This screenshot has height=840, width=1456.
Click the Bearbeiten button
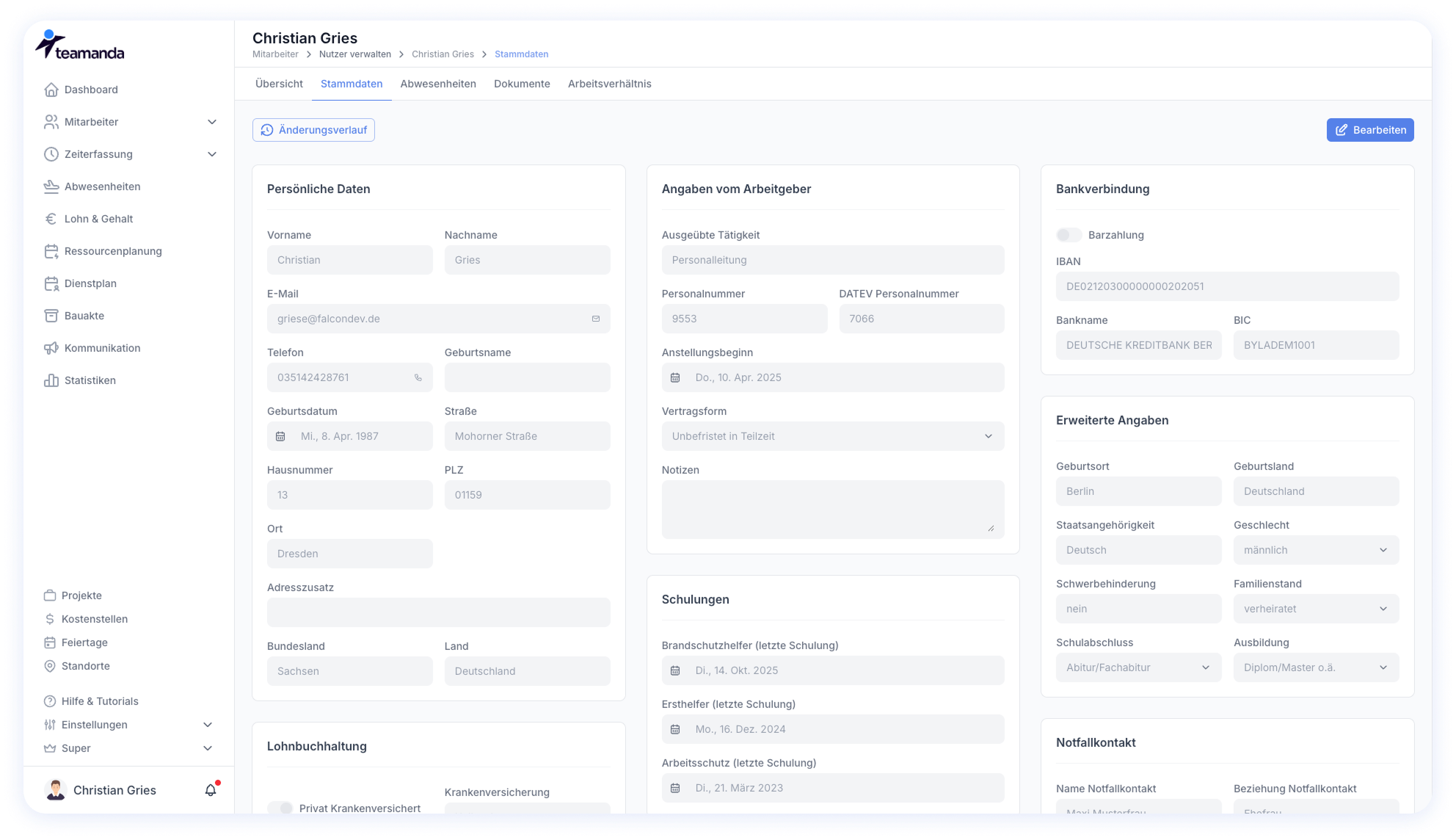(1369, 130)
